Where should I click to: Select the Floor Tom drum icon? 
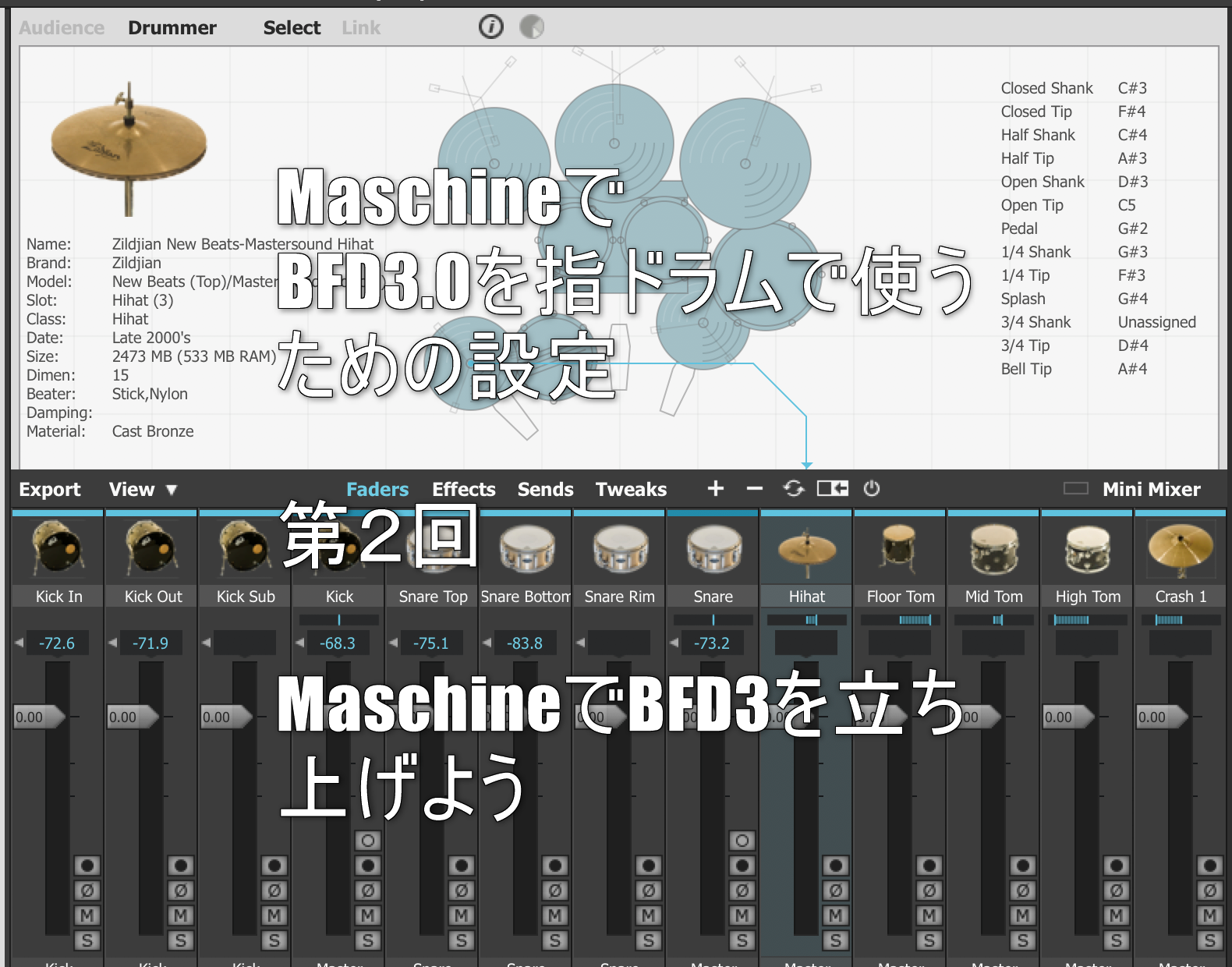coord(900,548)
